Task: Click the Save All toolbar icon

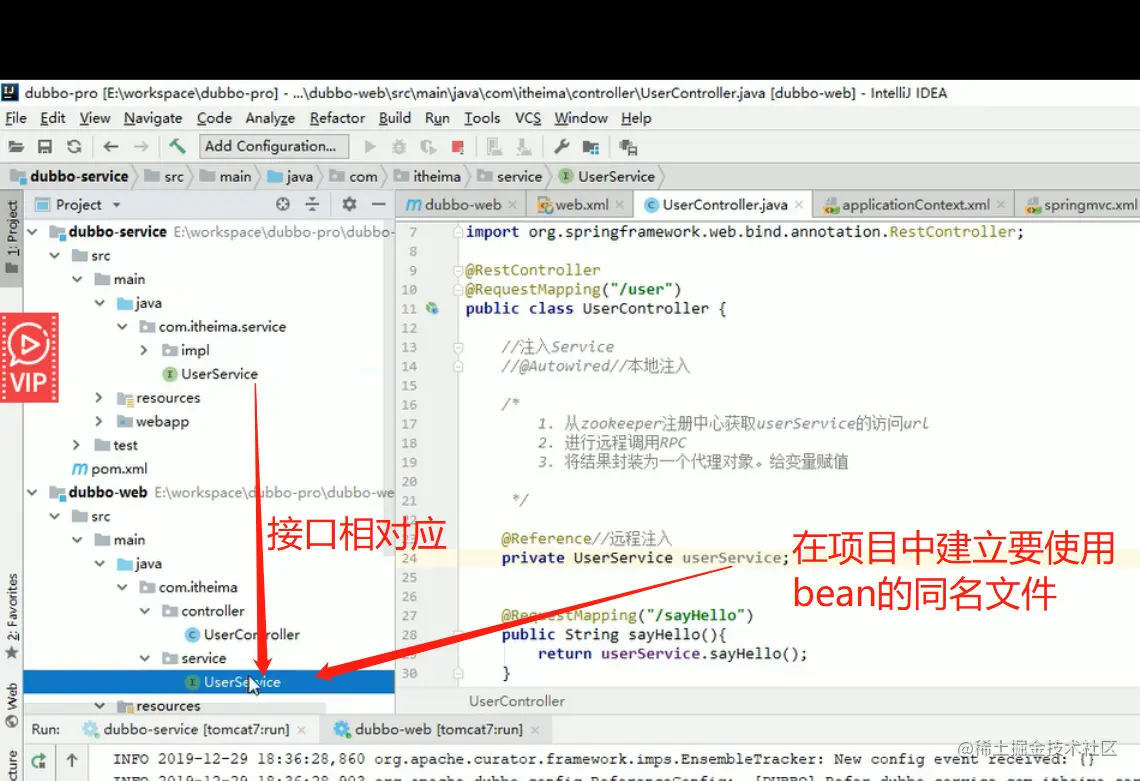Action: pos(45,147)
